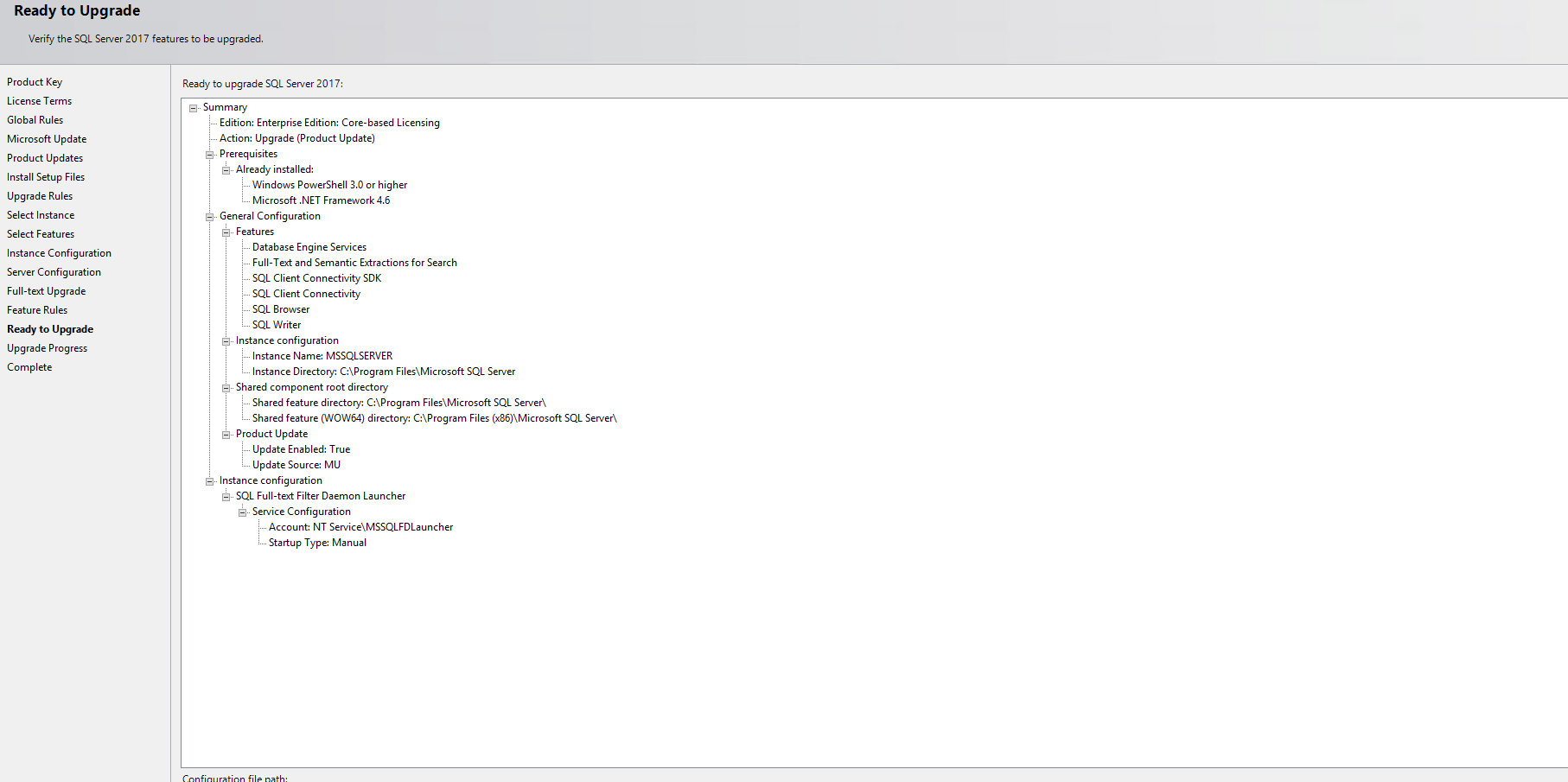
Task: Open the Feature Rules step
Action: [37, 310]
